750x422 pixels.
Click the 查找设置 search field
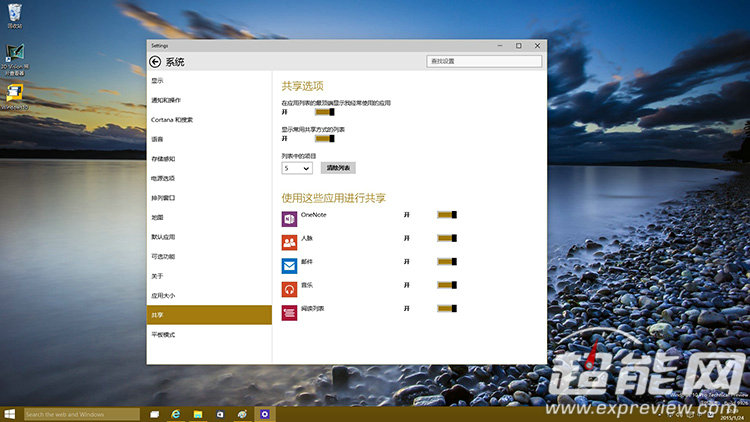pyautogui.click(x=484, y=61)
